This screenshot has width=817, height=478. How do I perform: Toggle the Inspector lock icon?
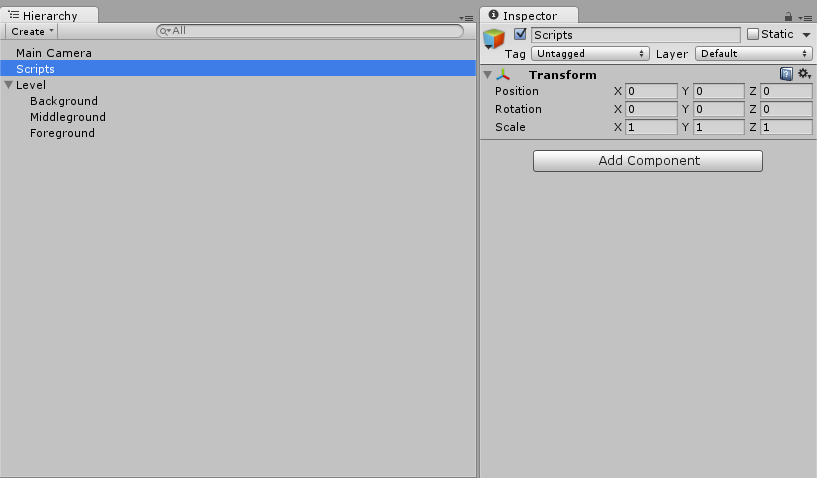coord(788,17)
